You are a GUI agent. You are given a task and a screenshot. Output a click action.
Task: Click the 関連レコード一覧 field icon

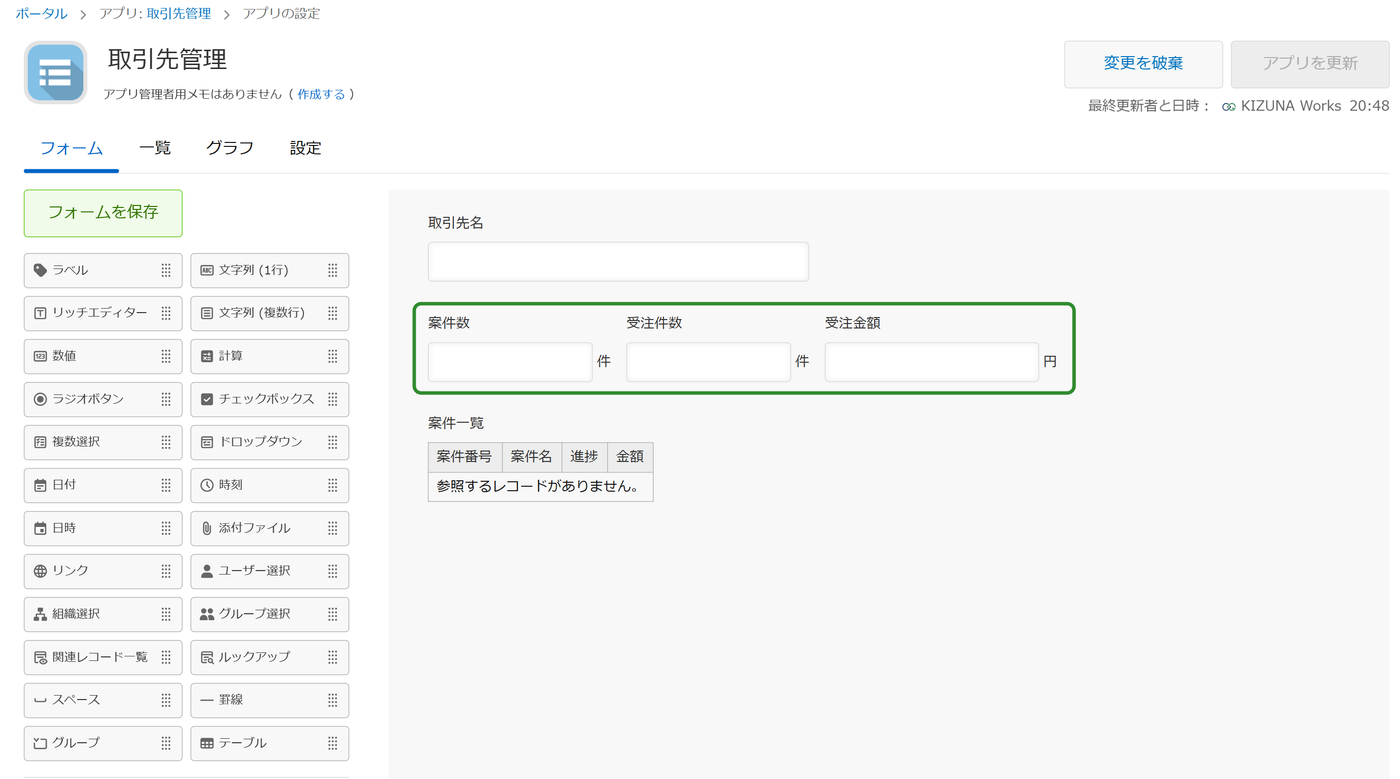(x=40, y=657)
